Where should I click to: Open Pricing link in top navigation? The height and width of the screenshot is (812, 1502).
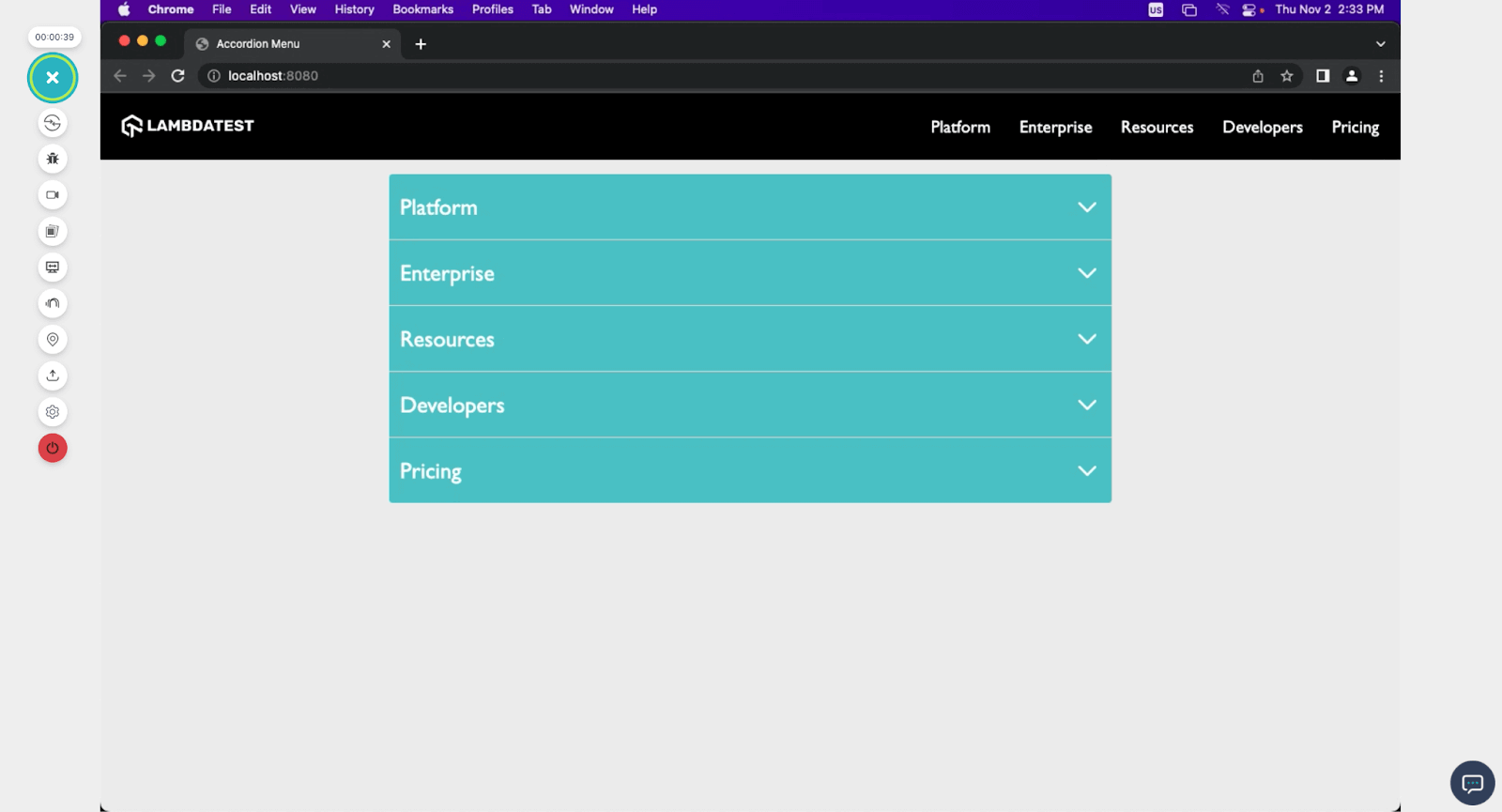1356,128
